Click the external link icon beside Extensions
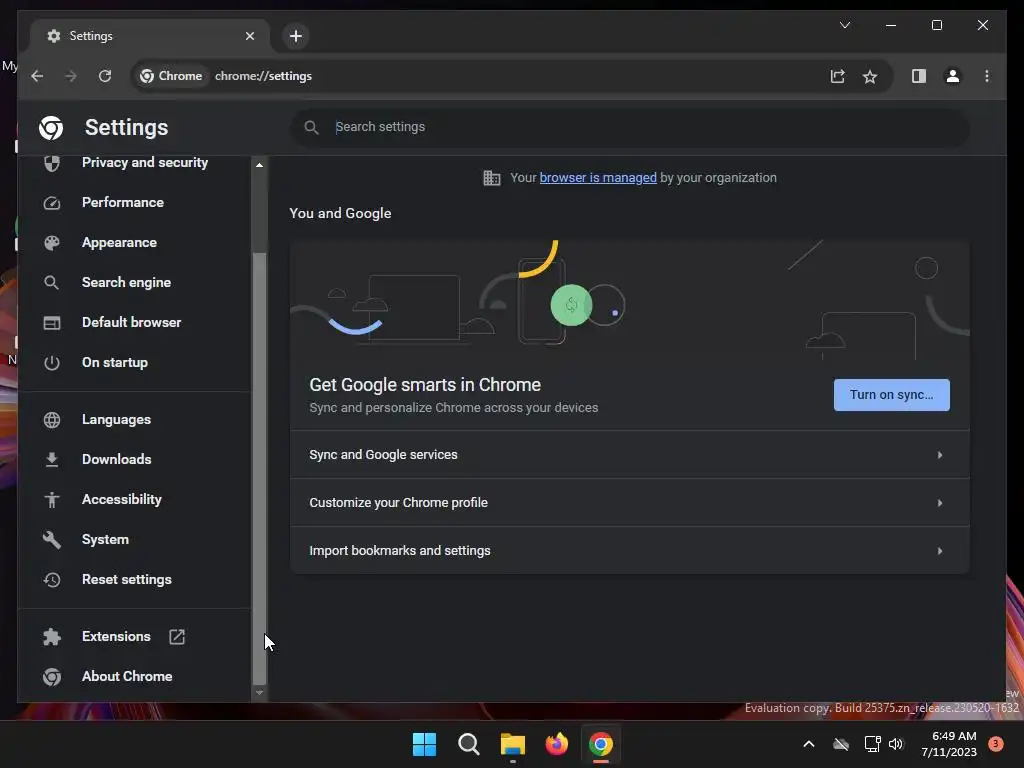Viewport: 1024px width, 768px height. pyautogui.click(x=177, y=637)
